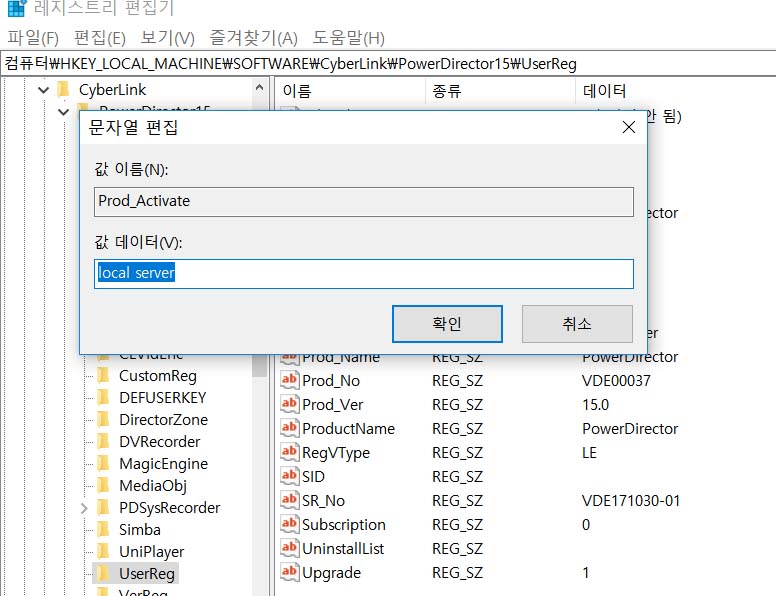Select the UniPlayer folder icon
The height and width of the screenshot is (596, 776).
(103, 551)
